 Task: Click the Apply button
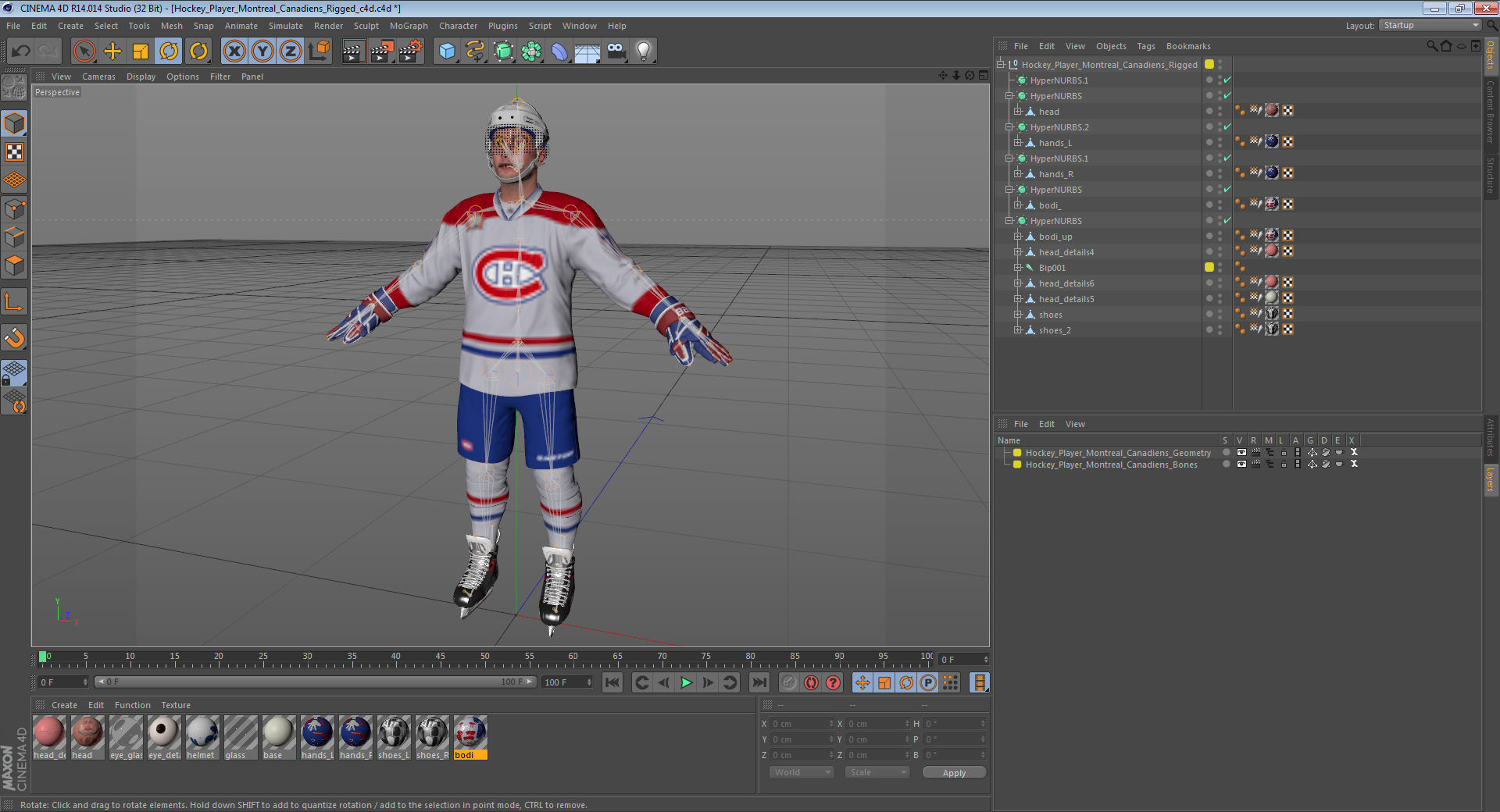pos(954,773)
